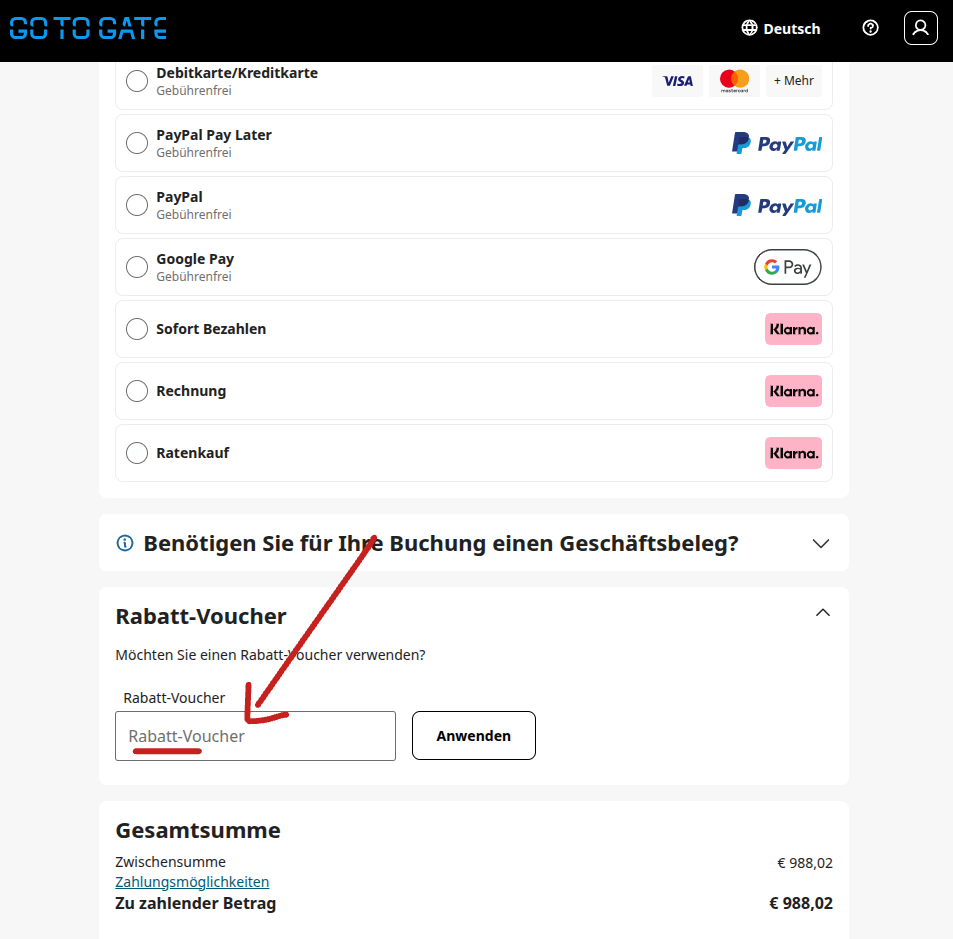Click the Rabatt-Voucher input field
This screenshot has width=953, height=939.
click(x=255, y=735)
